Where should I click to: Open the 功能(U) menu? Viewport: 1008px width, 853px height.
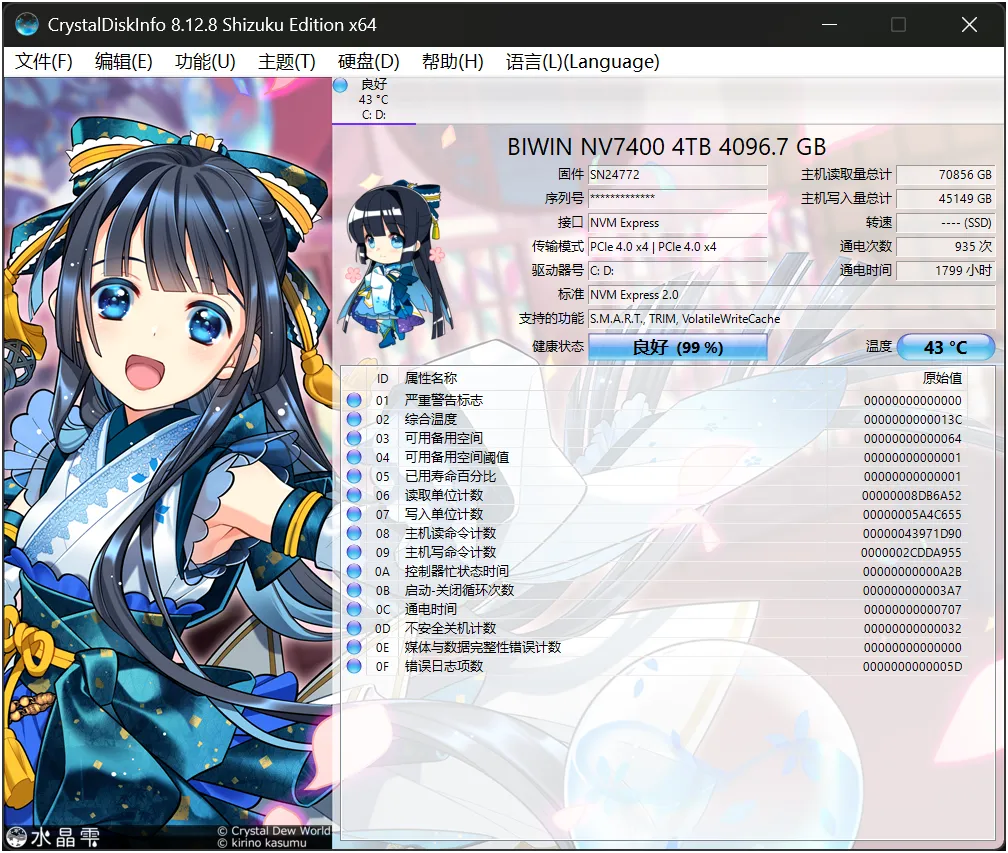tap(205, 62)
